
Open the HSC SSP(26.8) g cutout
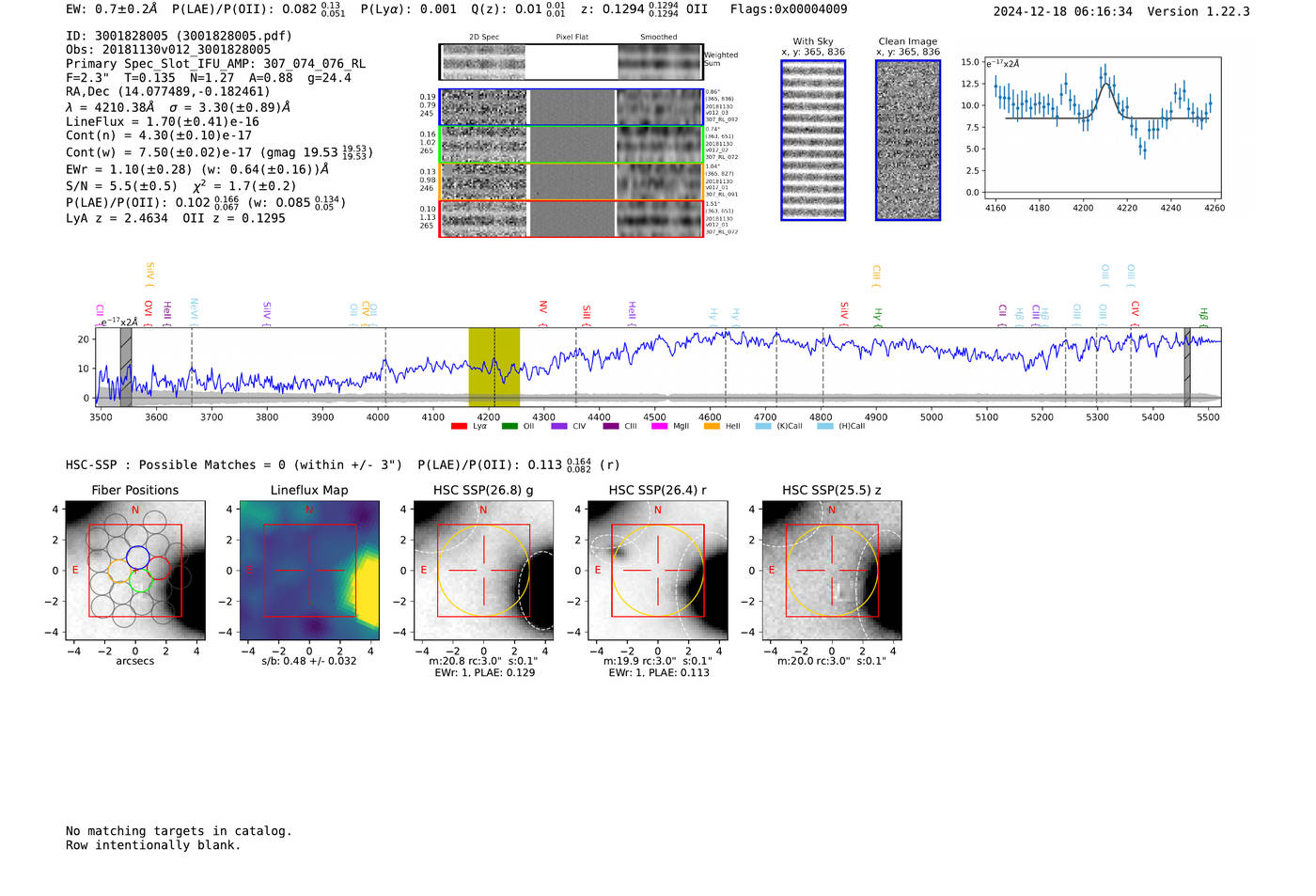point(484,571)
